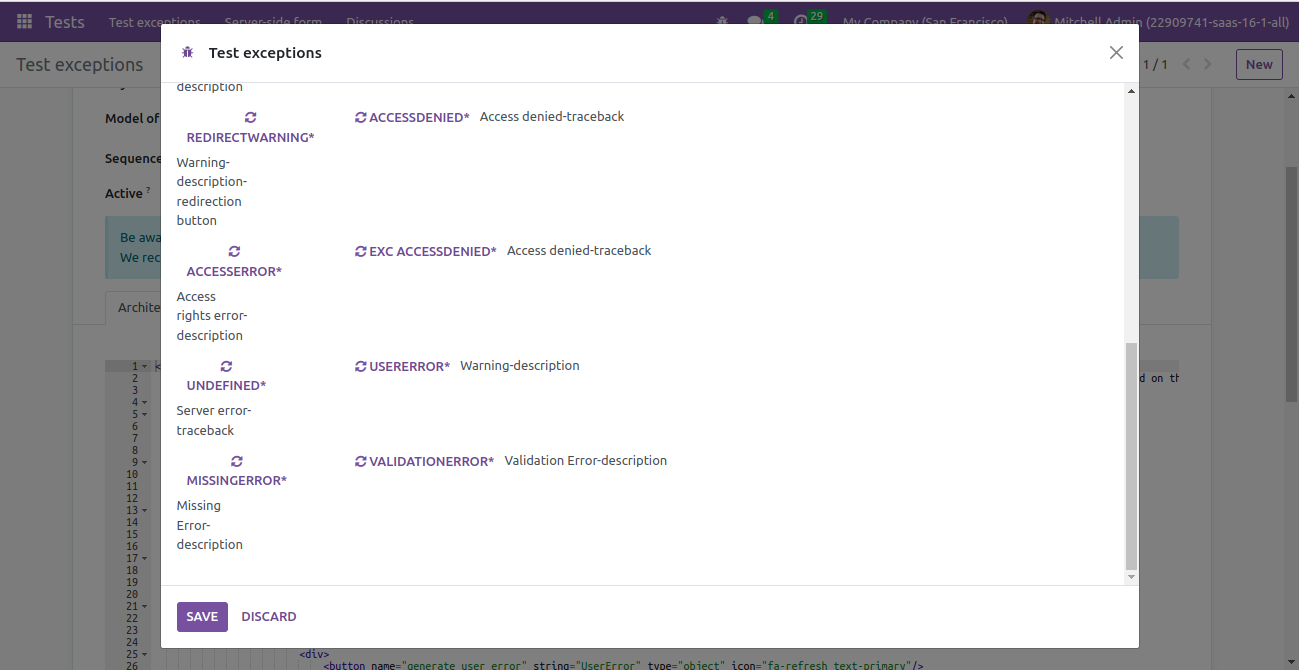Viewport: 1299px width, 670px height.
Task: Click 'Access denied-traceback' text beside ACCESSDENIED*
Action: [552, 117]
